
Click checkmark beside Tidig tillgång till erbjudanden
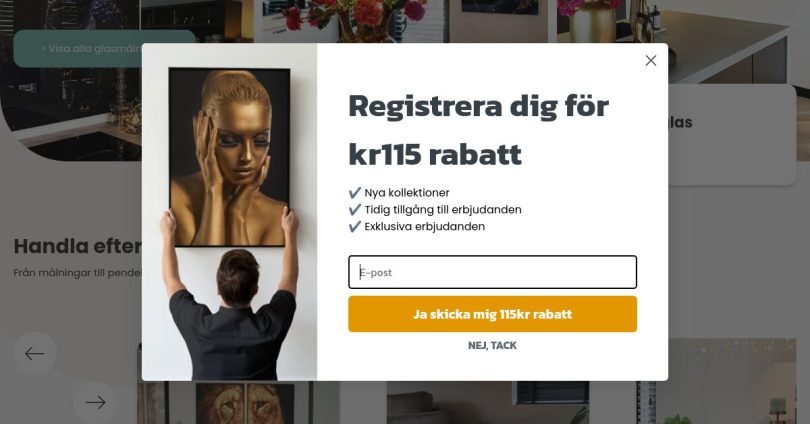354,210
